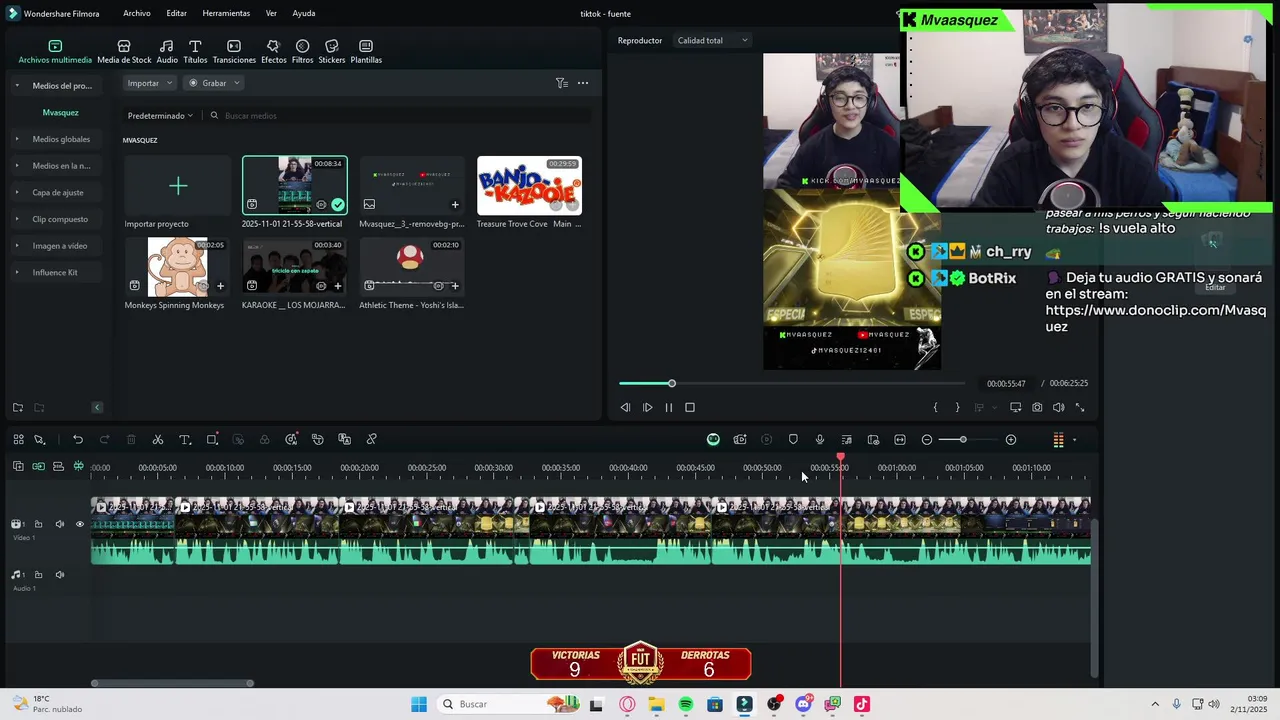This screenshot has width=1280, height=720.
Task: Open the Grabar dropdown
Action: click(x=214, y=83)
